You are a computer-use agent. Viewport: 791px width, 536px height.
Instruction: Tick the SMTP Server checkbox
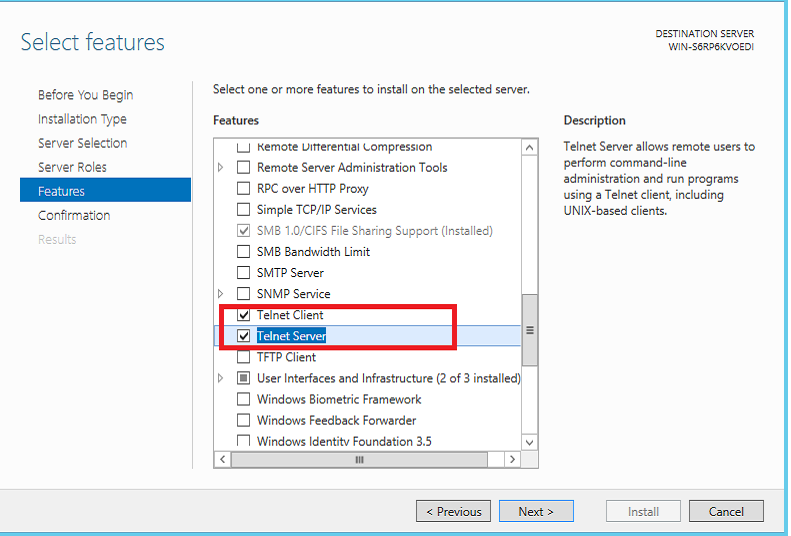coord(243,273)
